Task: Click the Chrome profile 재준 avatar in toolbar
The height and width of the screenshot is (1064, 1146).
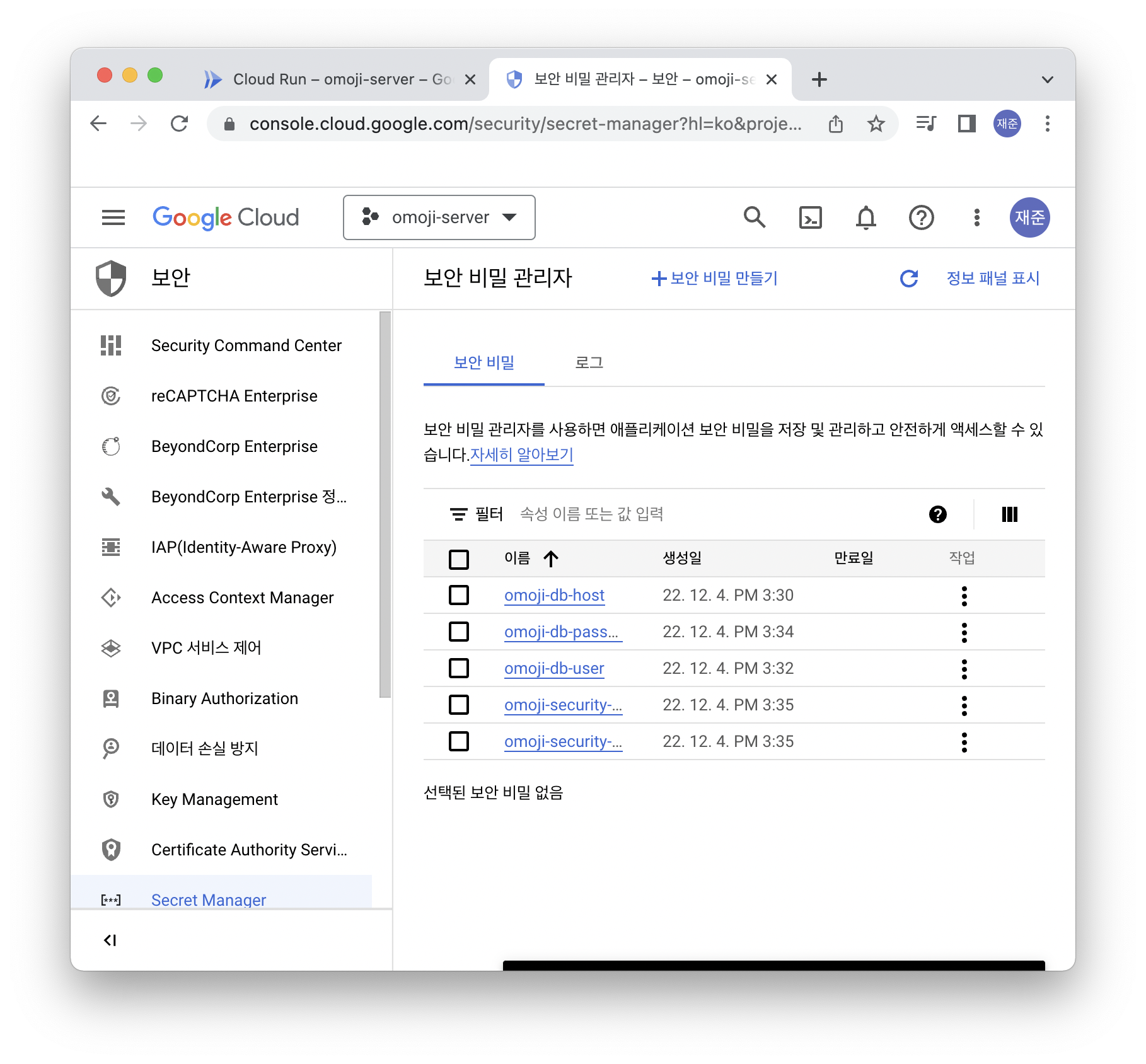Action: coord(1007,124)
